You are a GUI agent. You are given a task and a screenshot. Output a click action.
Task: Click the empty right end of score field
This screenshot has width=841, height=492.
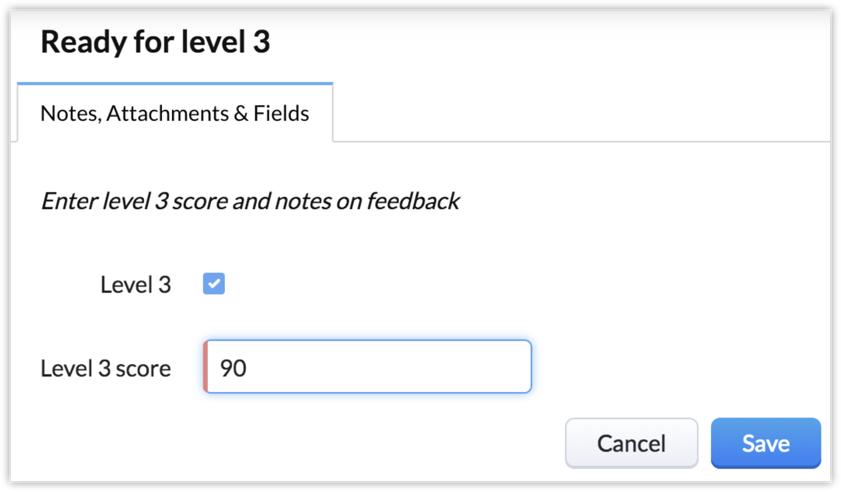point(490,368)
